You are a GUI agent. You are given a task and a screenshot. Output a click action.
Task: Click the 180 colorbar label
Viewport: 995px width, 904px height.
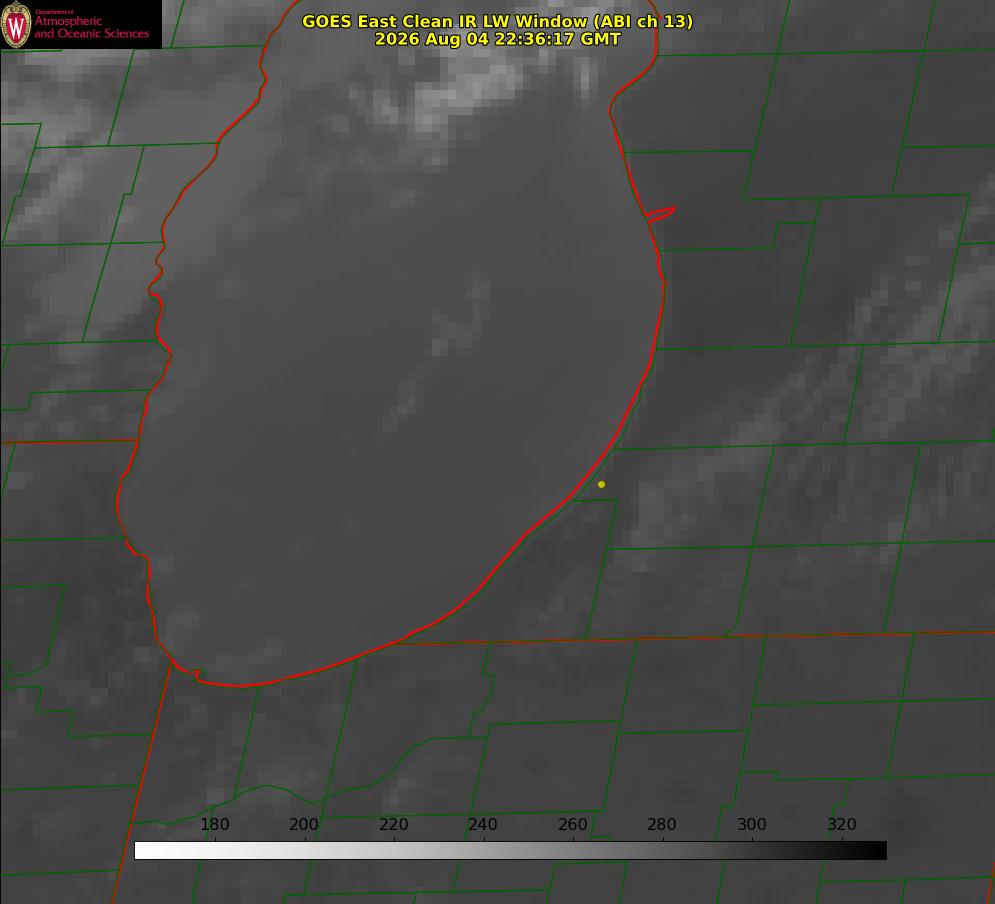pos(214,824)
